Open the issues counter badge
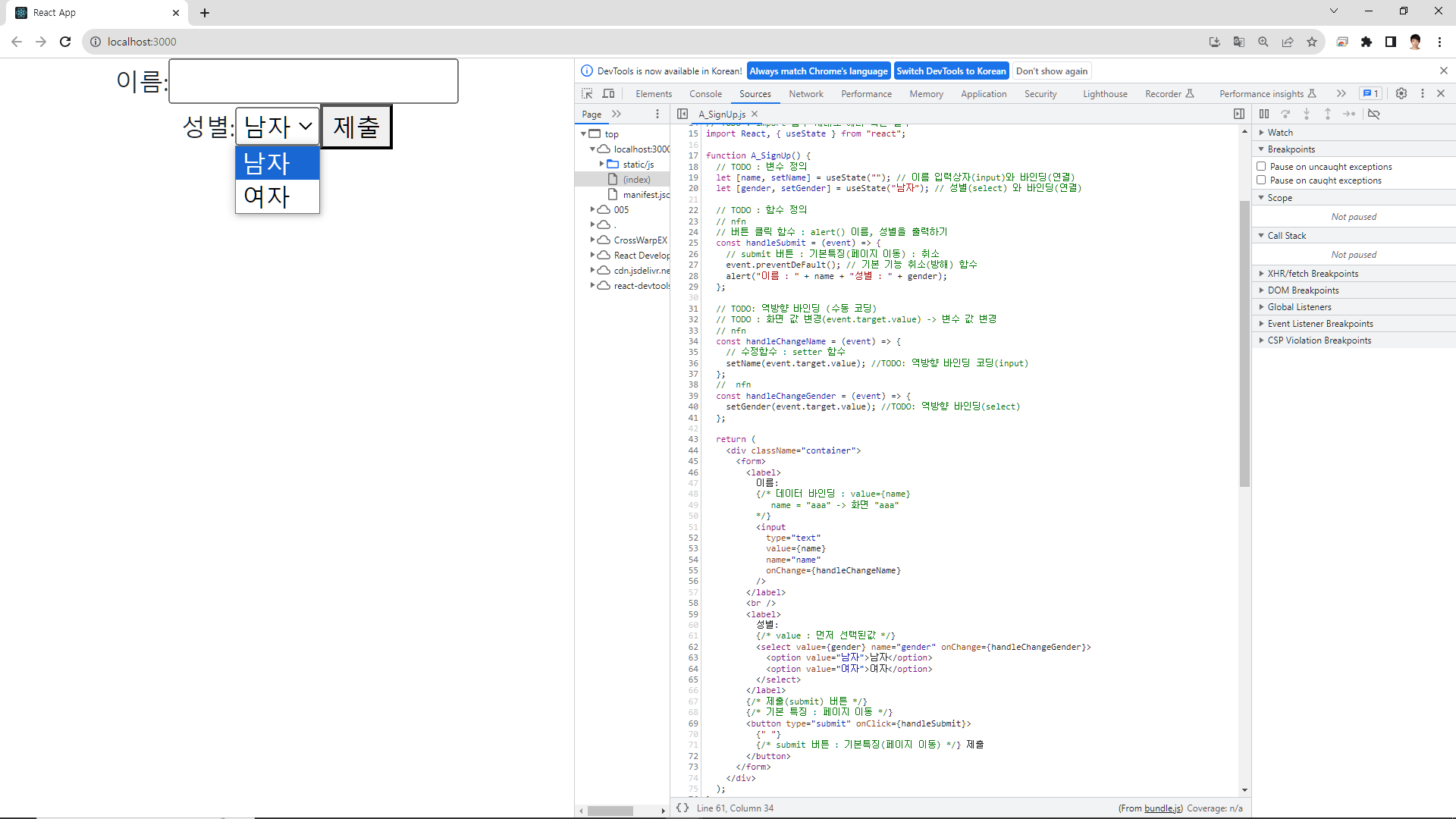Image resolution: width=1456 pixels, height=819 pixels. click(x=1370, y=93)
